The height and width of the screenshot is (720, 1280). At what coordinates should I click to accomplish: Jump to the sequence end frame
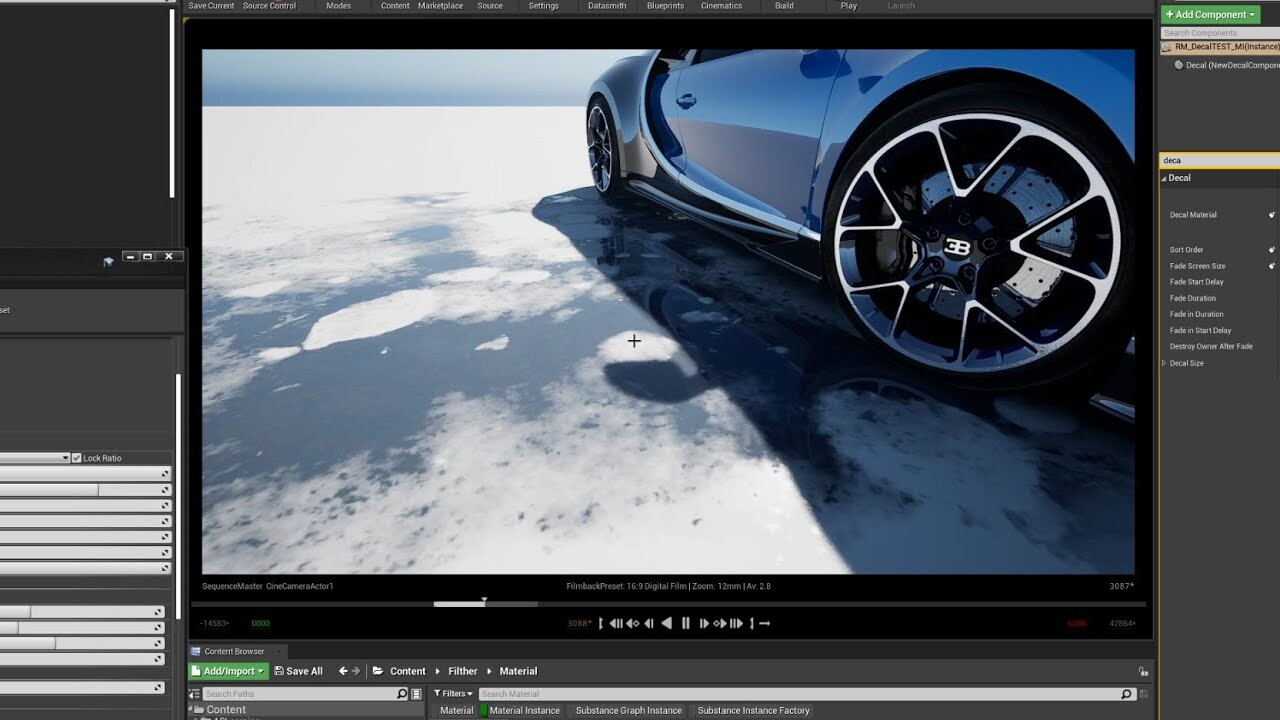click(735, 623)
